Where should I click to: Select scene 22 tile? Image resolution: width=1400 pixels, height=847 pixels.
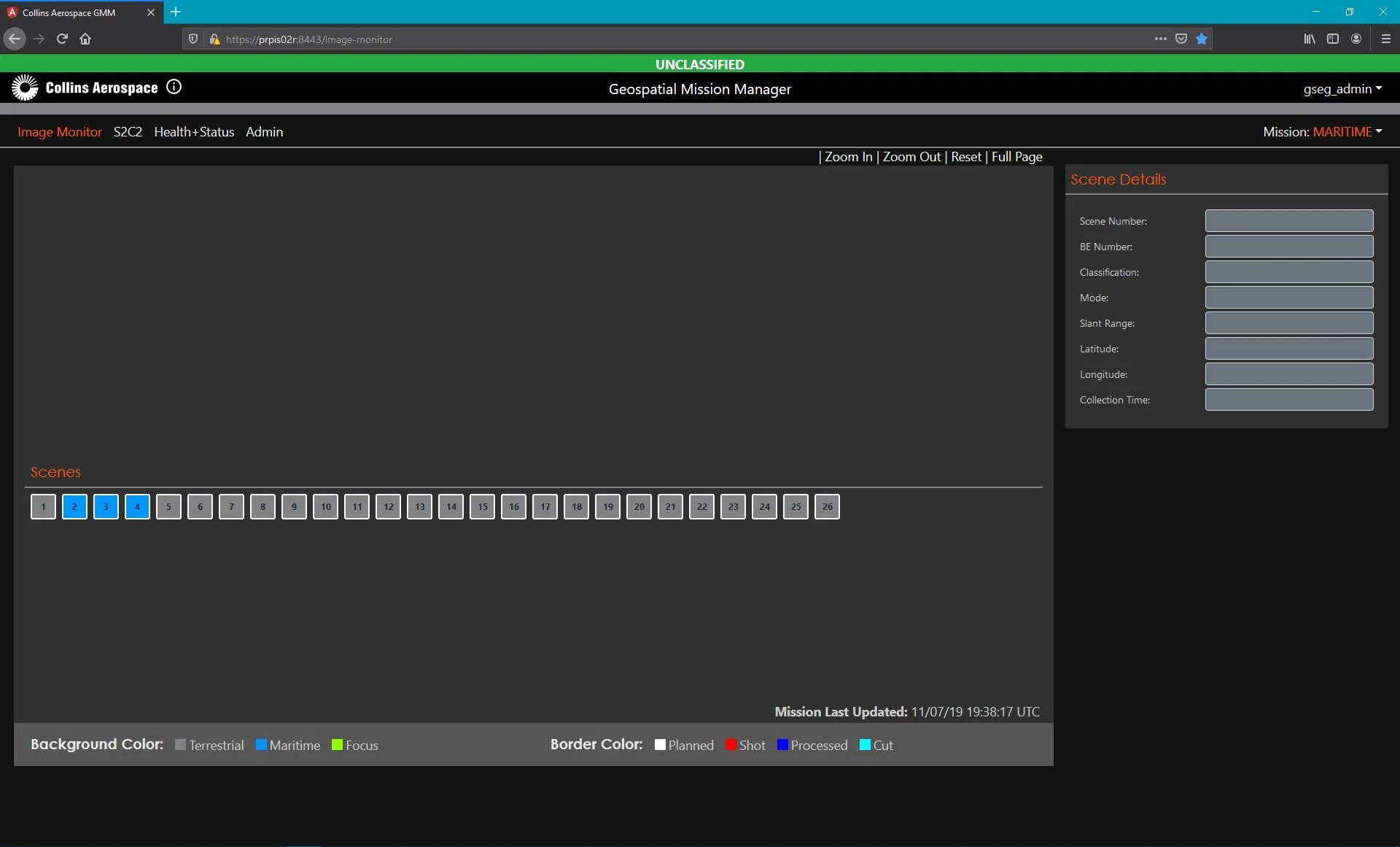701,507
